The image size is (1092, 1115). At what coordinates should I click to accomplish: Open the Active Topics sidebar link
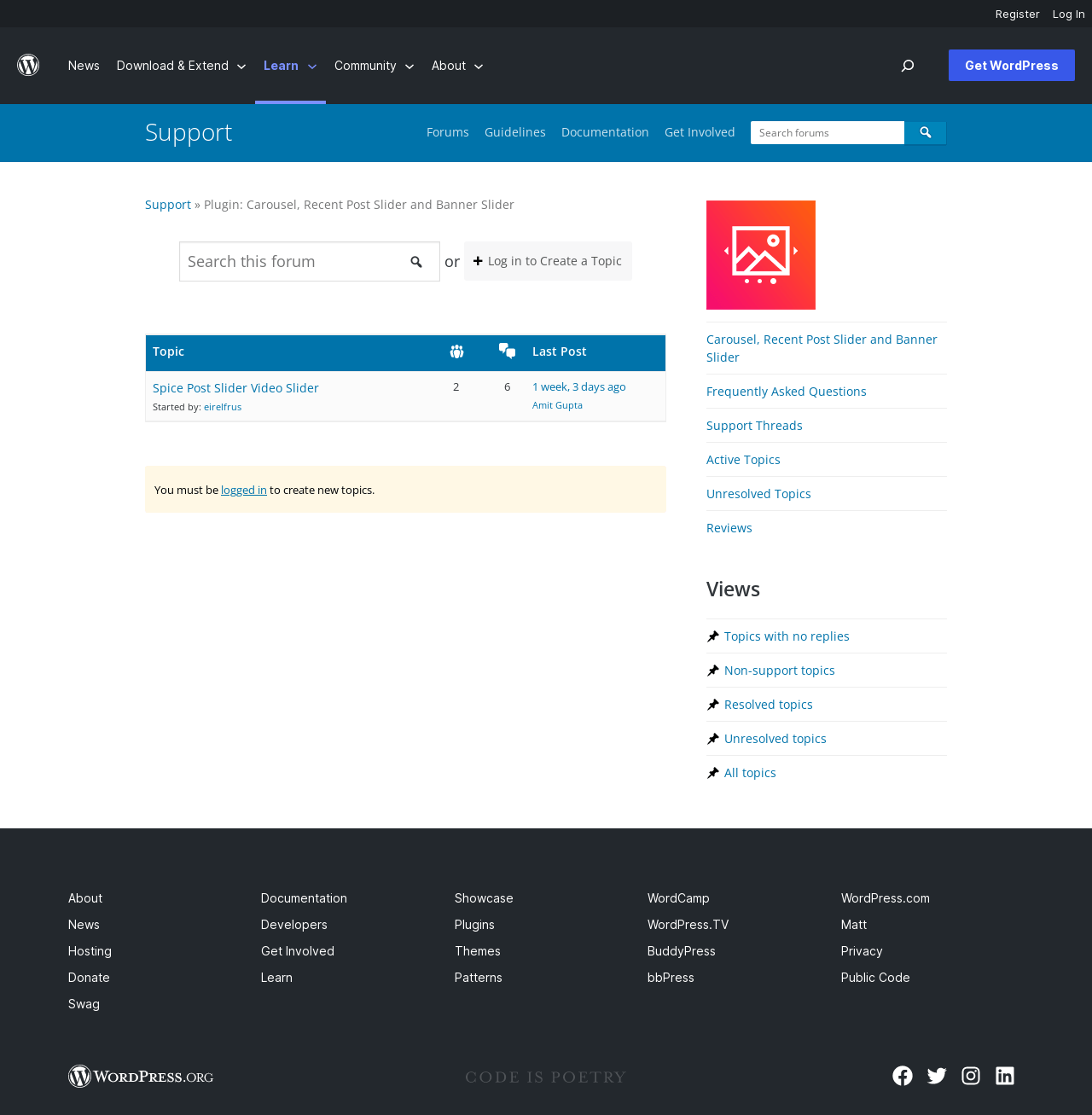pos(743,460)
